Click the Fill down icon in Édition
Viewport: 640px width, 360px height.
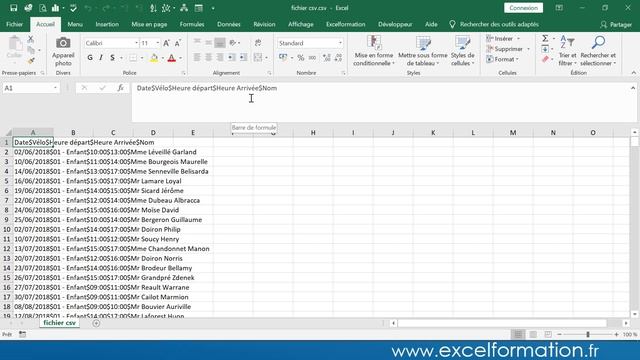545,49
